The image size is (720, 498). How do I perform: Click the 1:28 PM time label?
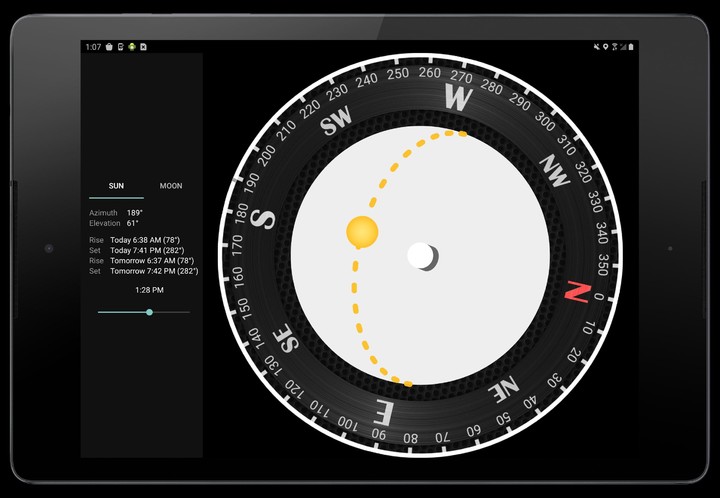pos(149,290)
